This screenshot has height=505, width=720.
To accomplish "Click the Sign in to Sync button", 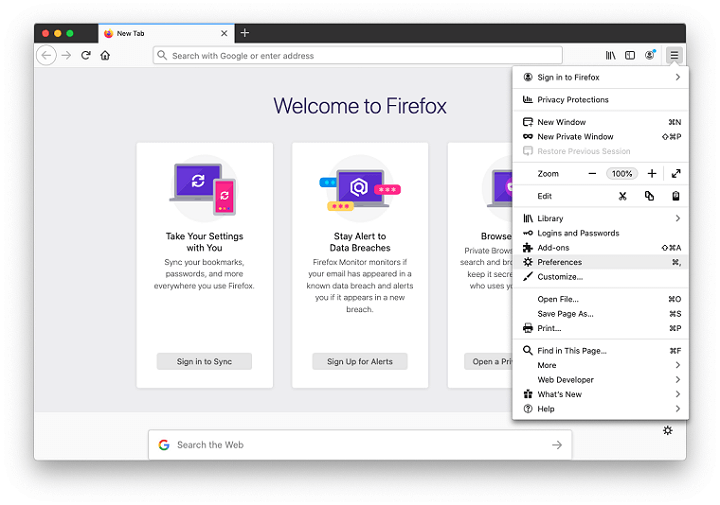I will tap(204, 361).
